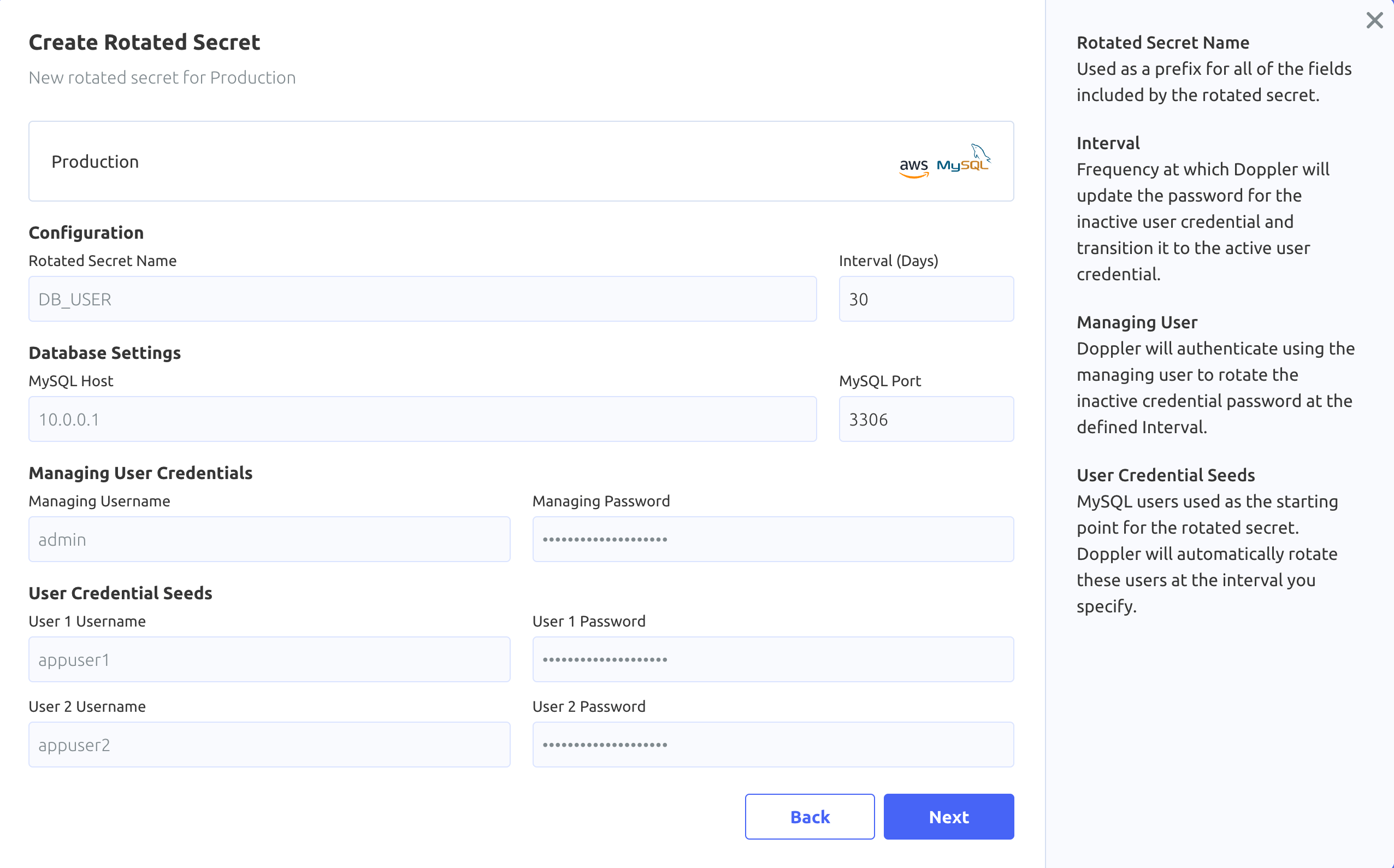Click the MySQL Host input field

(422, 419)
